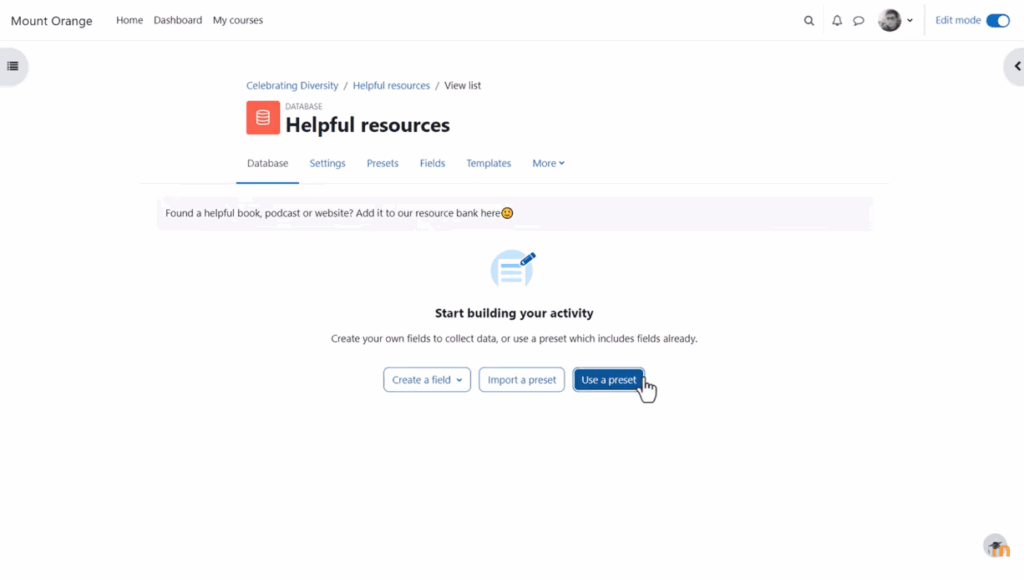Open the messaging speech bubble icon
This screenshot has width=1024, height=579.
tap(858, 20)
